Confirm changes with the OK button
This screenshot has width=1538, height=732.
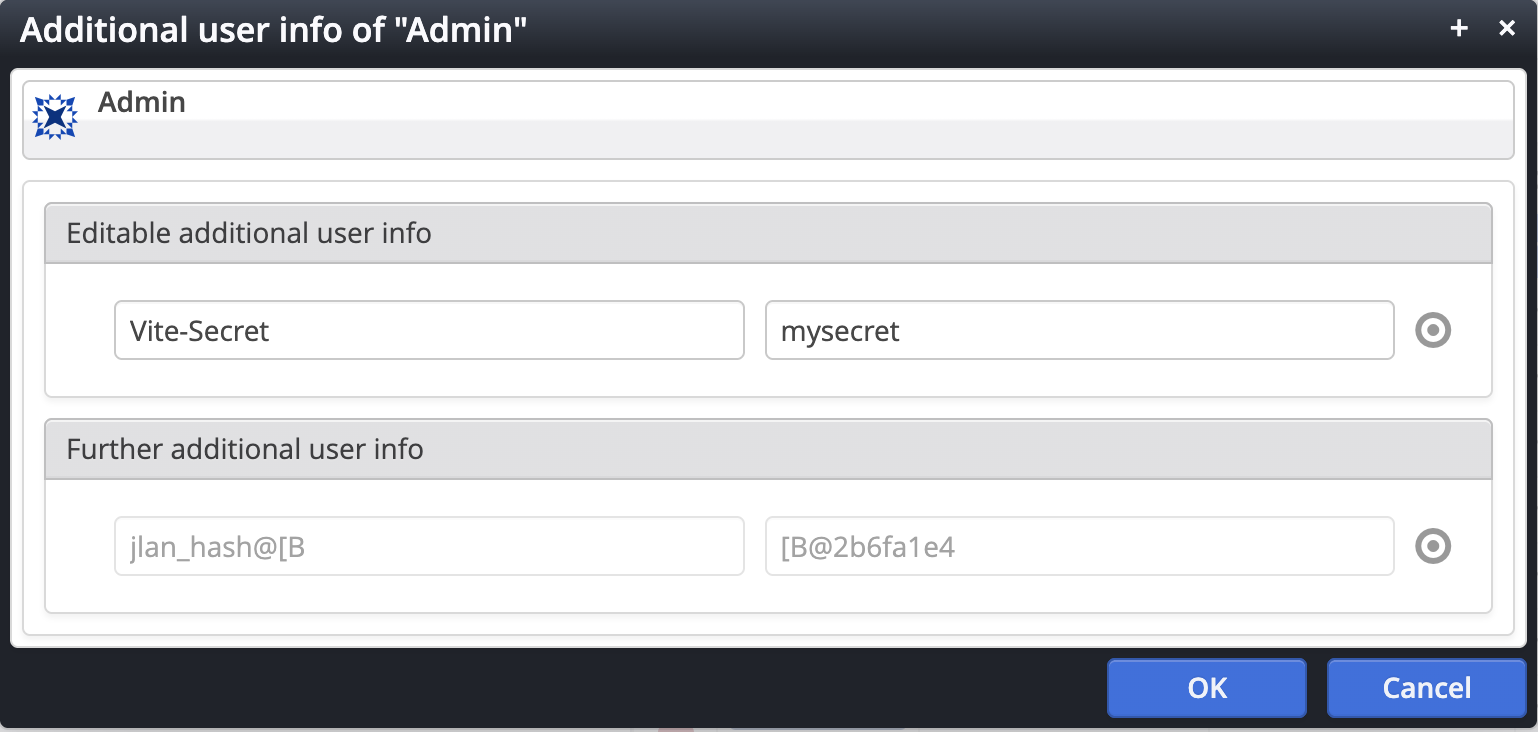tap(1206, 688)
